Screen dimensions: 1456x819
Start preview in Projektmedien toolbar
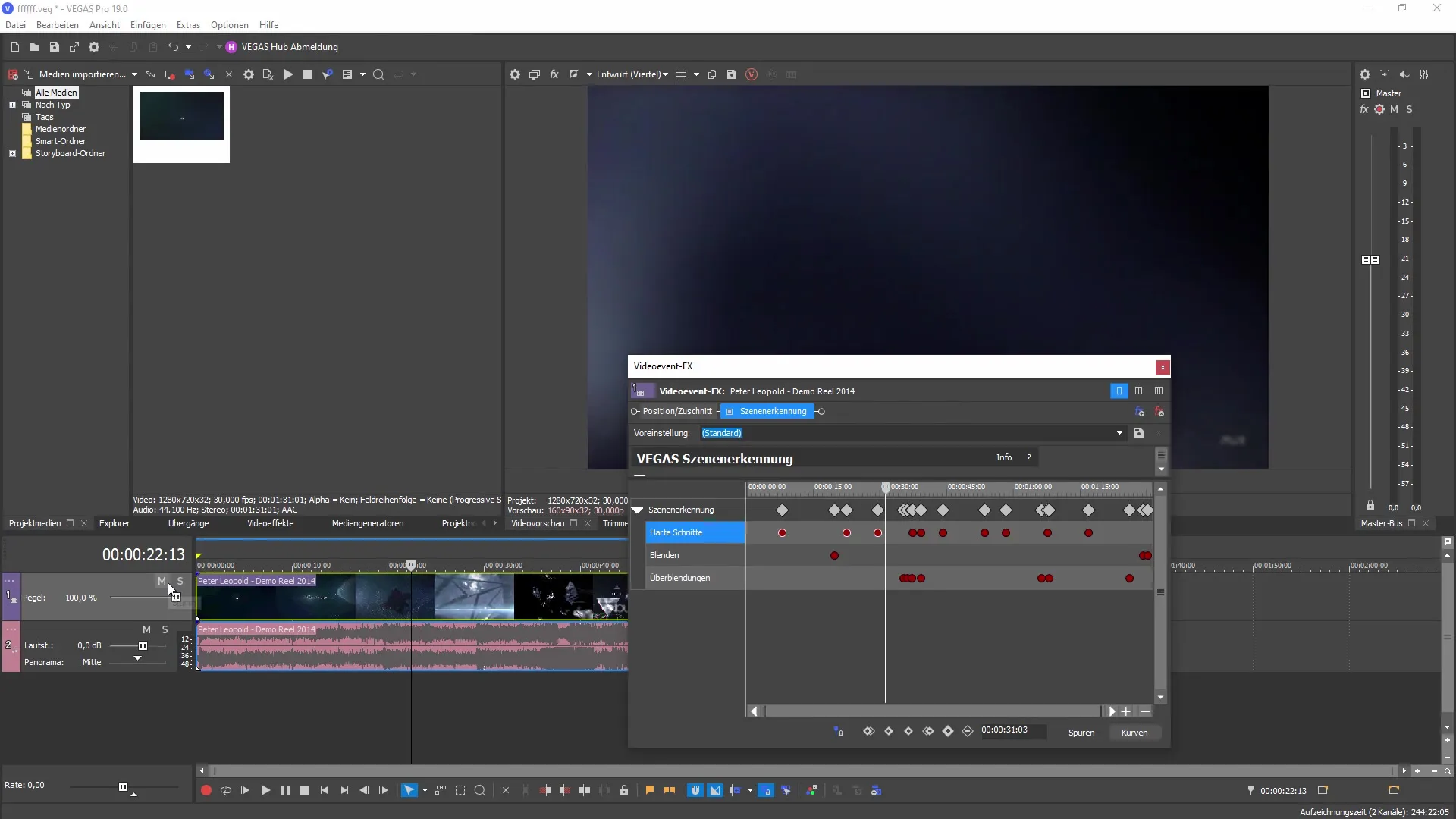click(288, 74)
